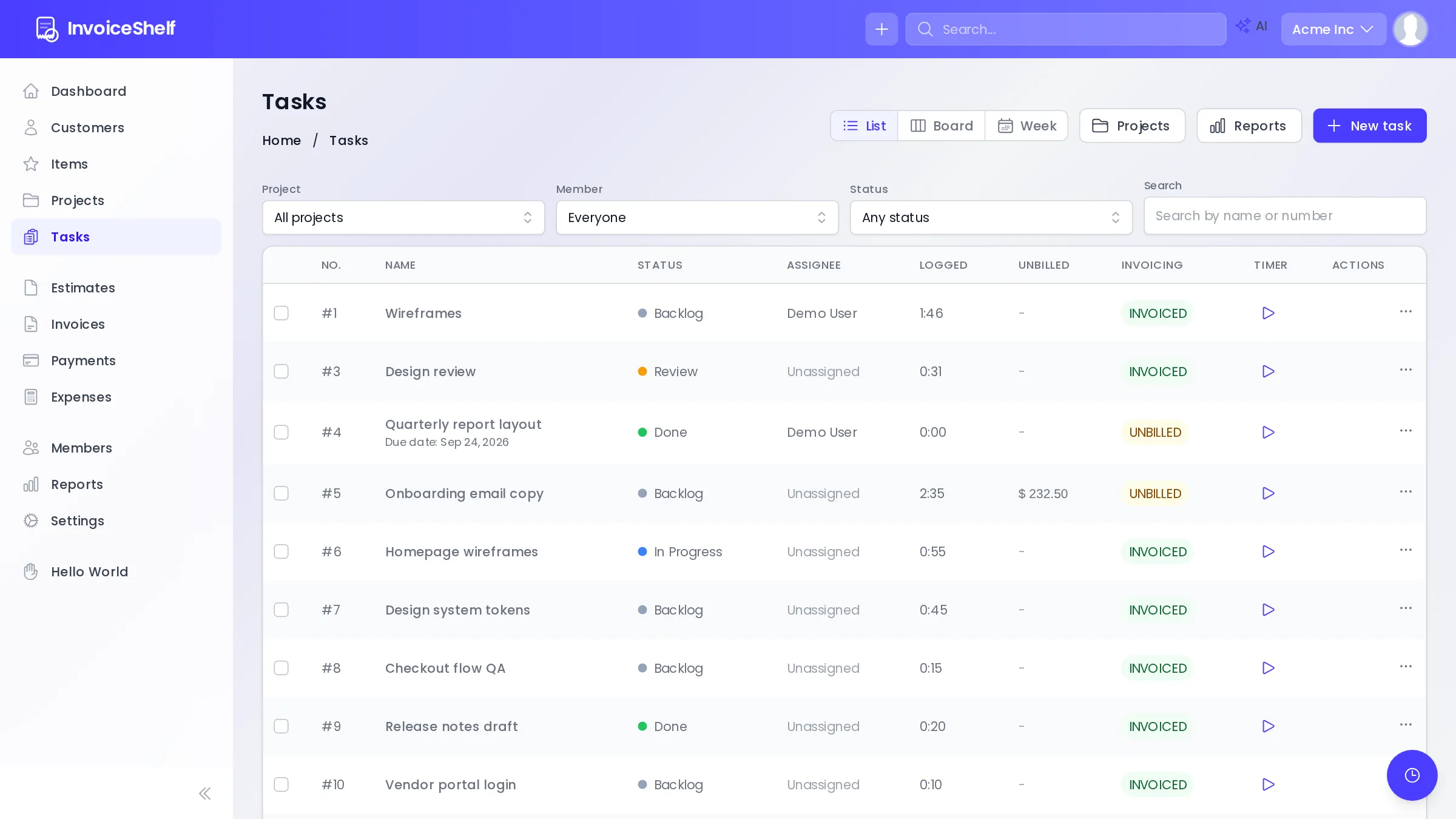Select the List view tab
Screen dimensions: 1456x819
(864, 126)
